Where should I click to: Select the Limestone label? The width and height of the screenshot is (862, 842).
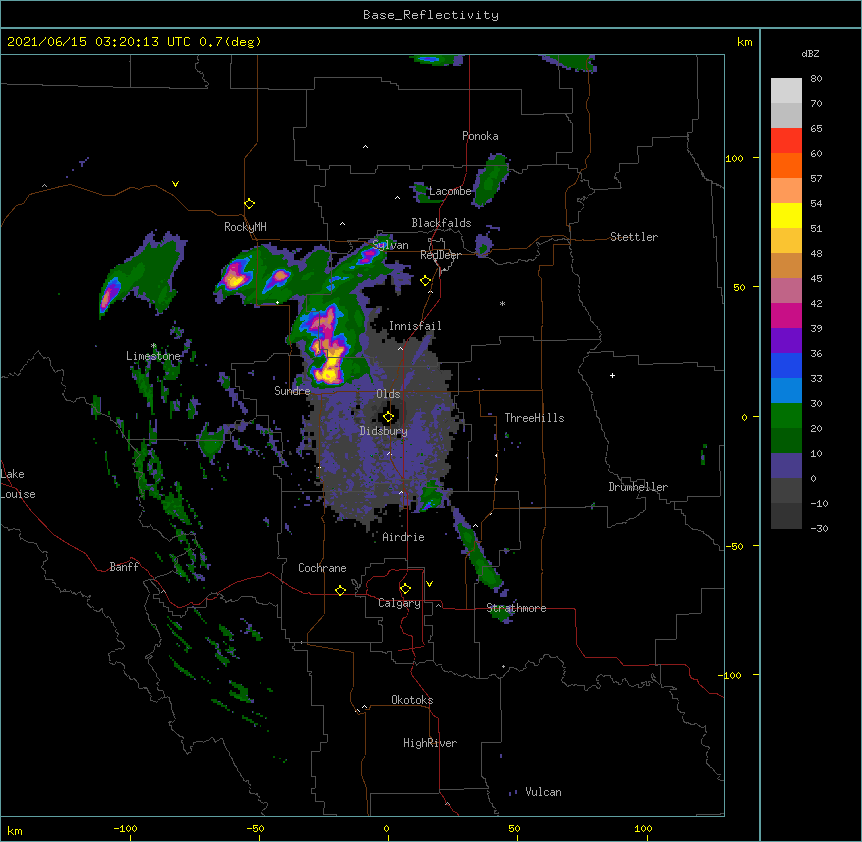click(153, 356)
